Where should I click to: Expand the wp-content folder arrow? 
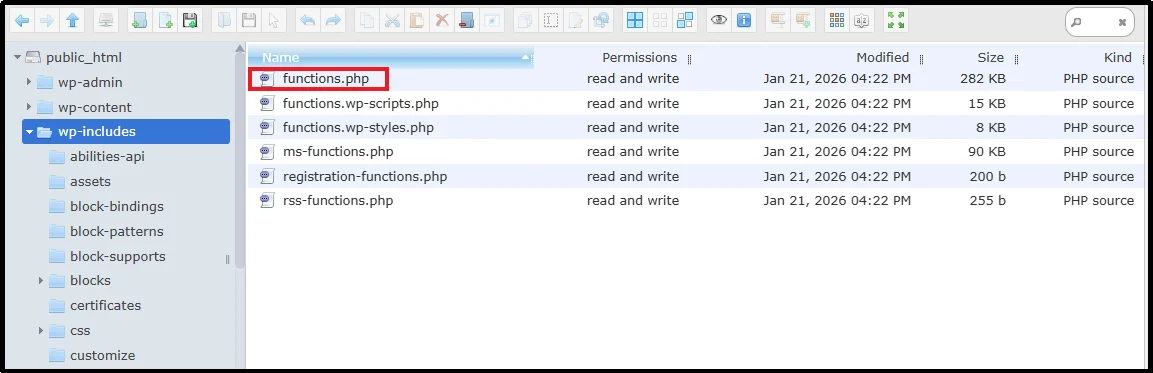coord(29,107)
